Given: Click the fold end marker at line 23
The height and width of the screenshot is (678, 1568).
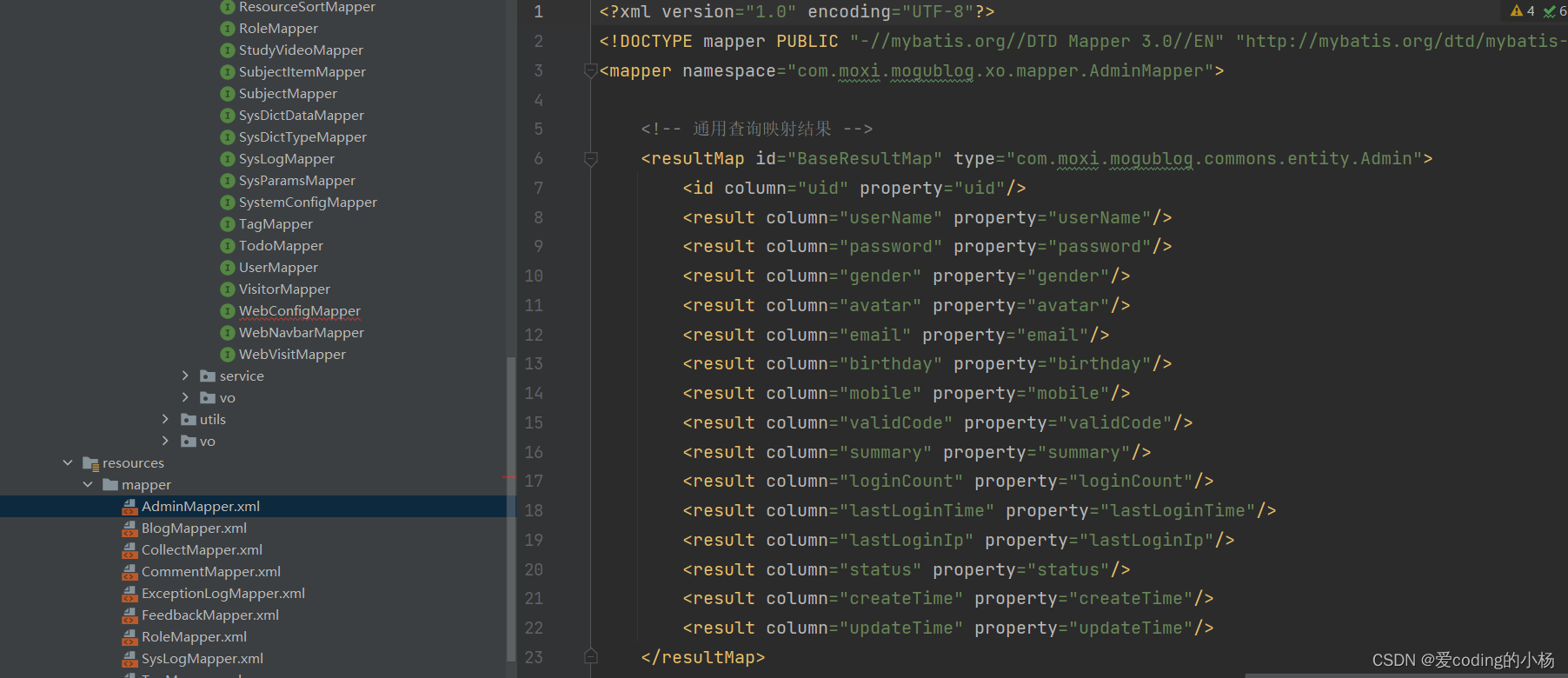Looking at the screenshot, I should (x=591, y=656).
